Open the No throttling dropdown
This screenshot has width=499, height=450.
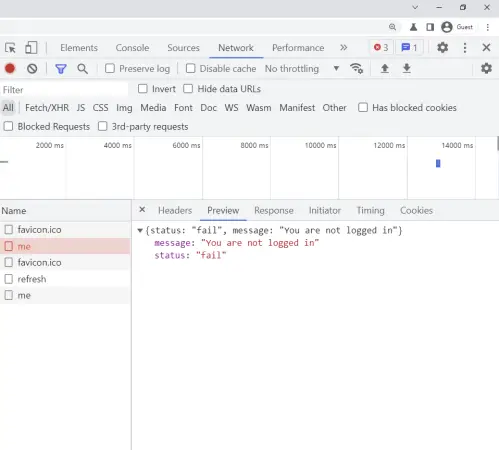coord(302,69)
